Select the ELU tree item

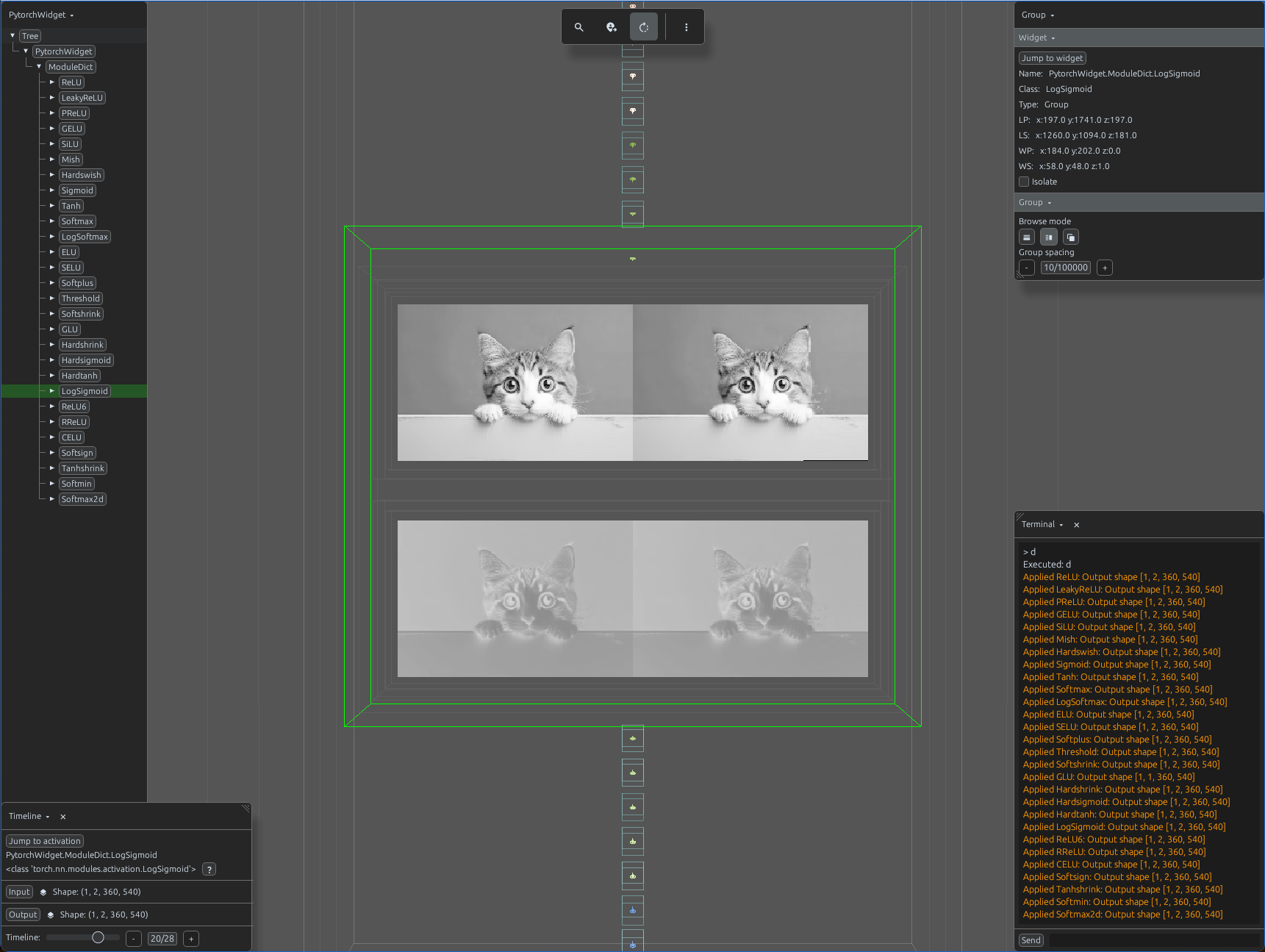(x=69, y=252)
